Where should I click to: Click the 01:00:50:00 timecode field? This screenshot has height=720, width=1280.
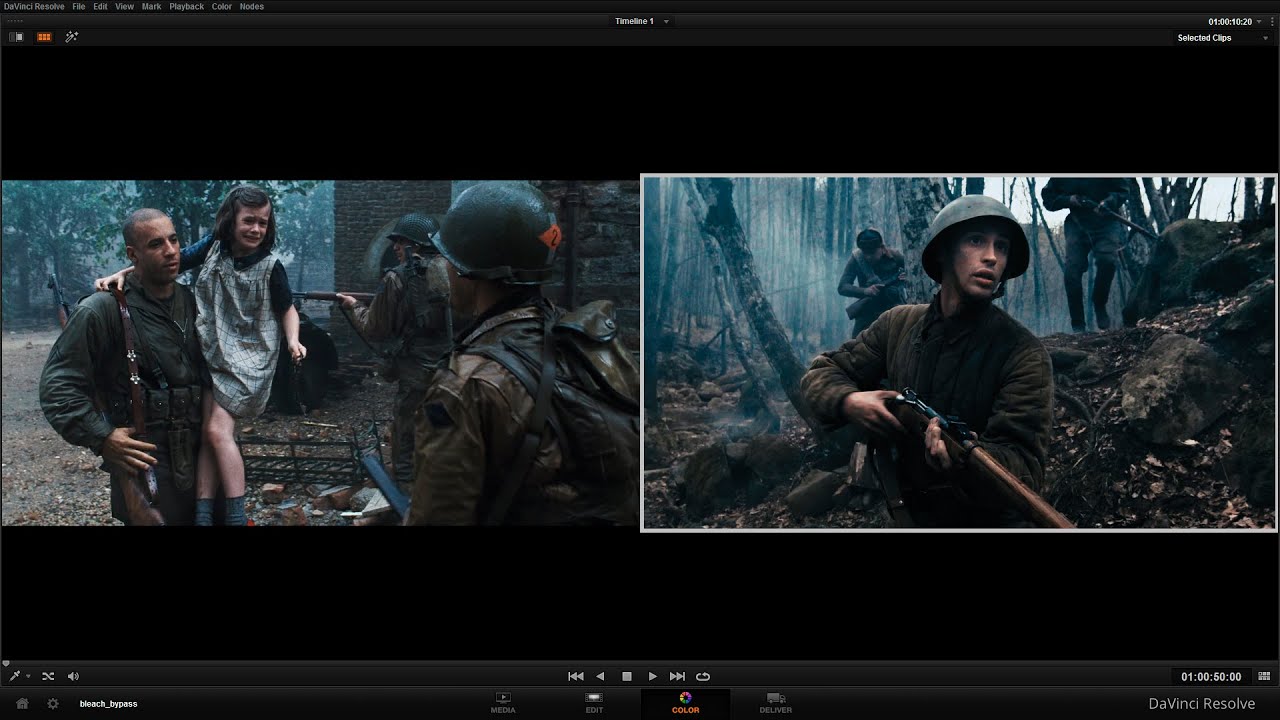click(x=1211, y=677)
